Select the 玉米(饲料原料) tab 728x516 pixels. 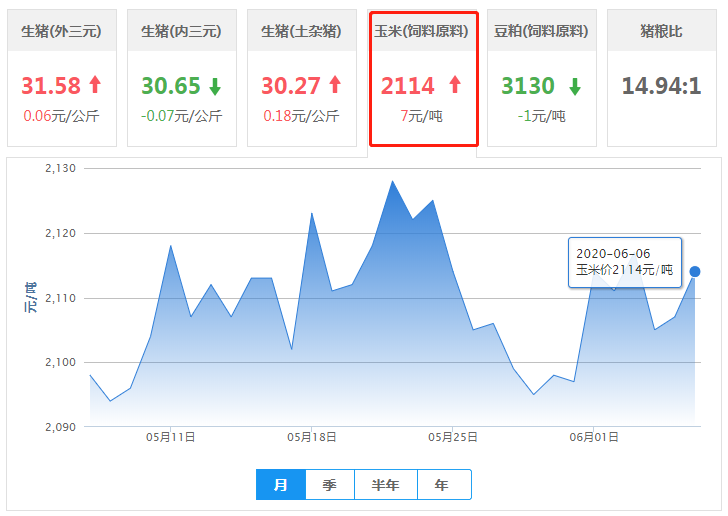tap(422, 31)
